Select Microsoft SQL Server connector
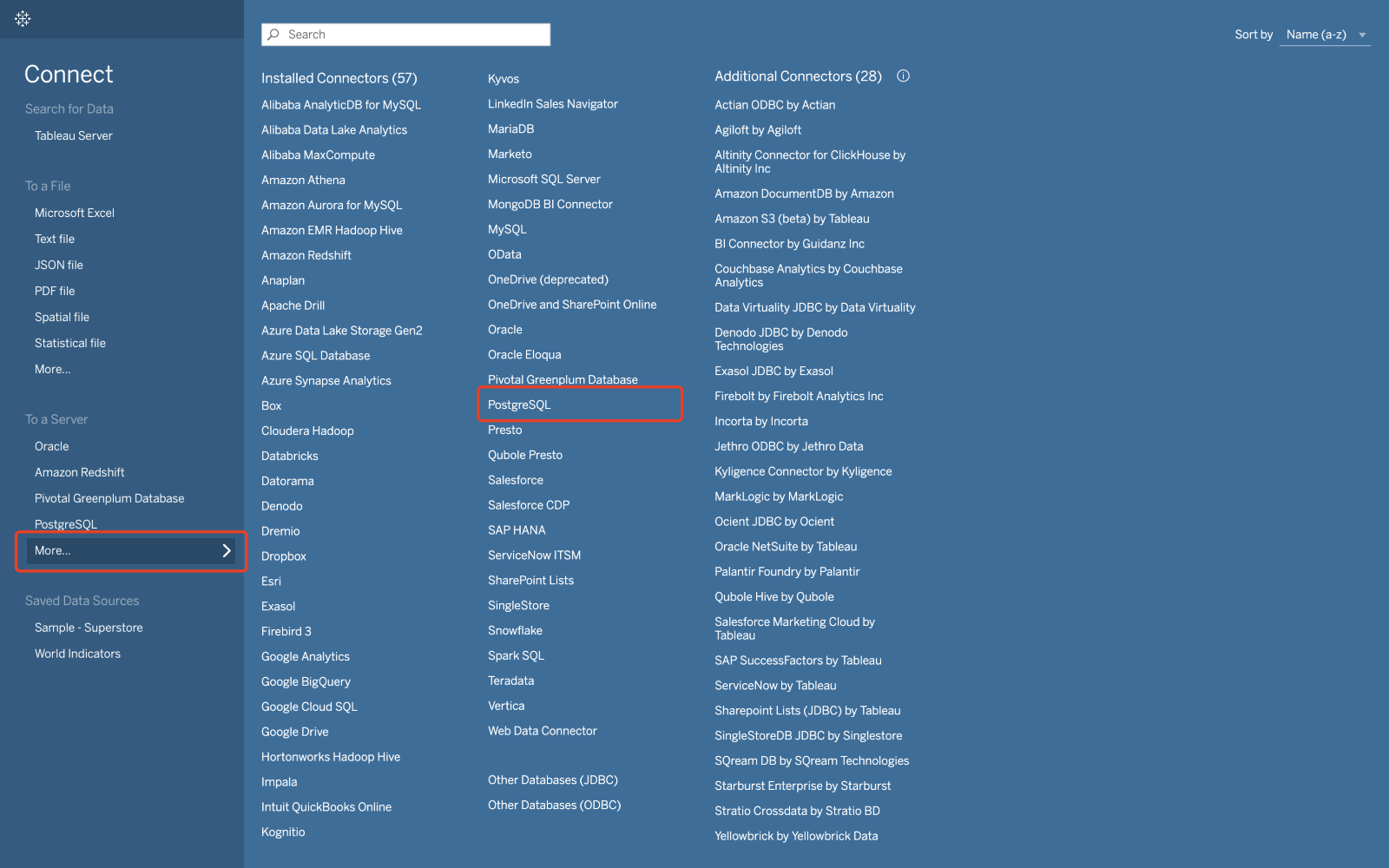 (544, 179)
